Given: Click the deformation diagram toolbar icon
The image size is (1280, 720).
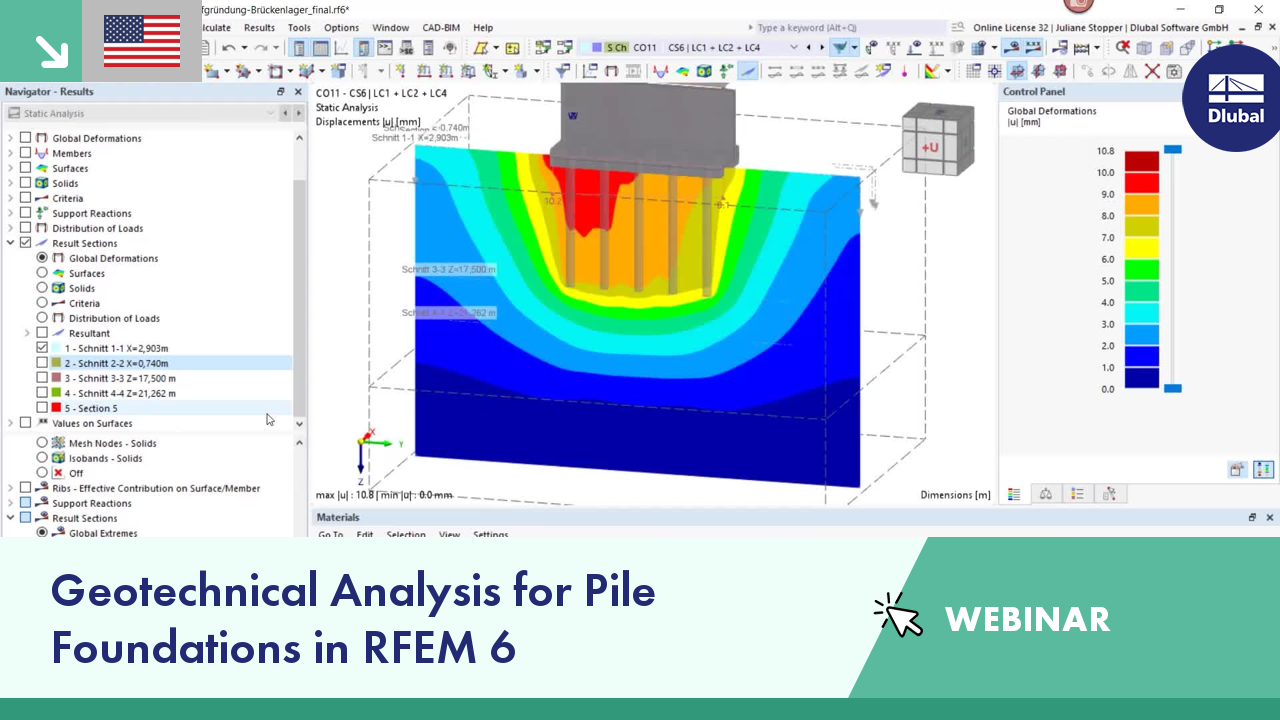Looking at the screenshot, I should pos(660,70).
